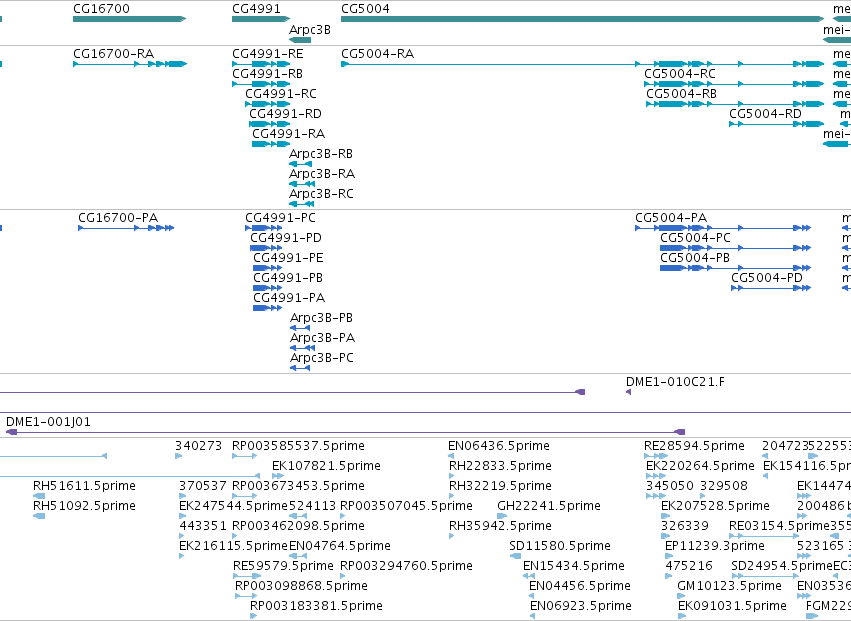Open EST 340273

tap(179, 456)
